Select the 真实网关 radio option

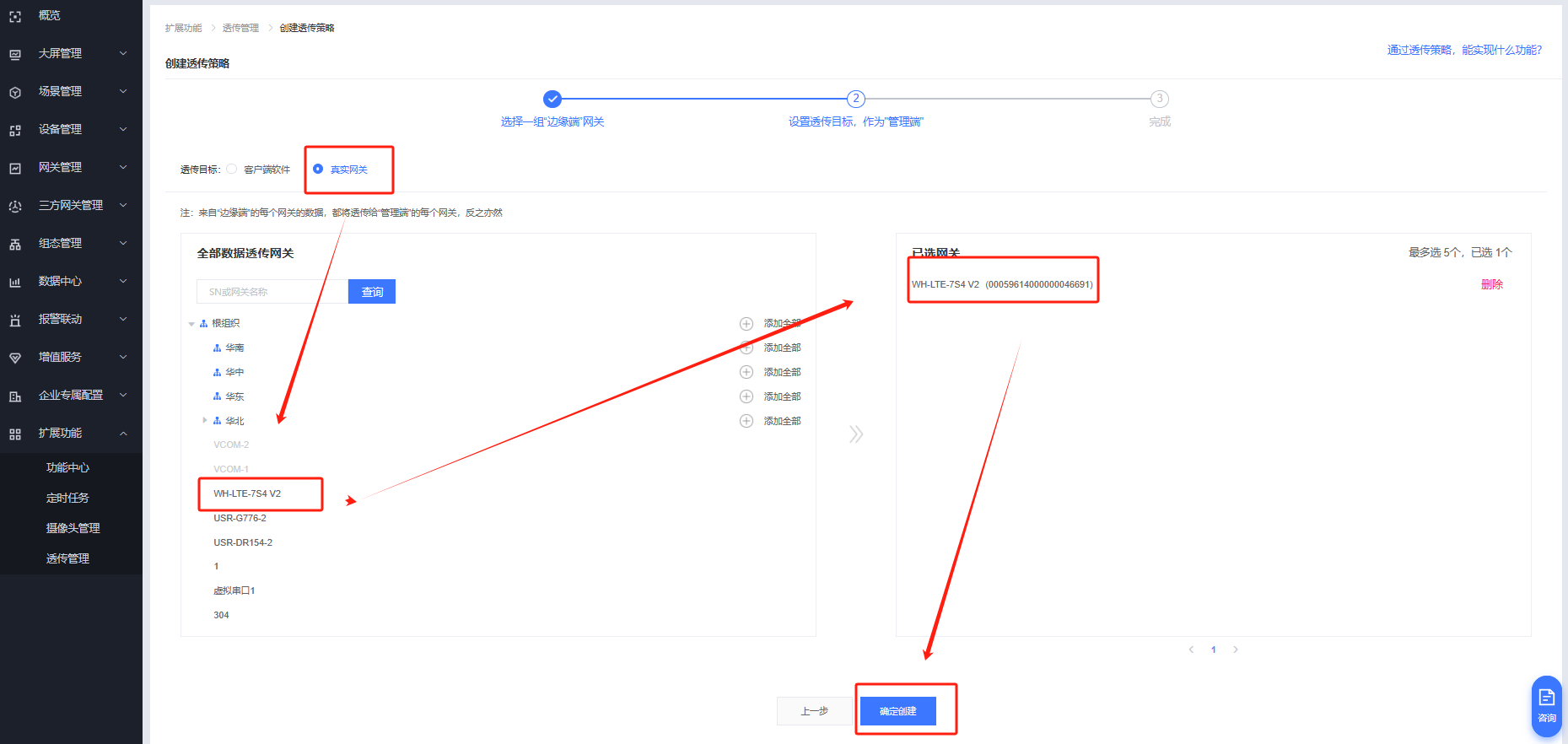(318, 169)
